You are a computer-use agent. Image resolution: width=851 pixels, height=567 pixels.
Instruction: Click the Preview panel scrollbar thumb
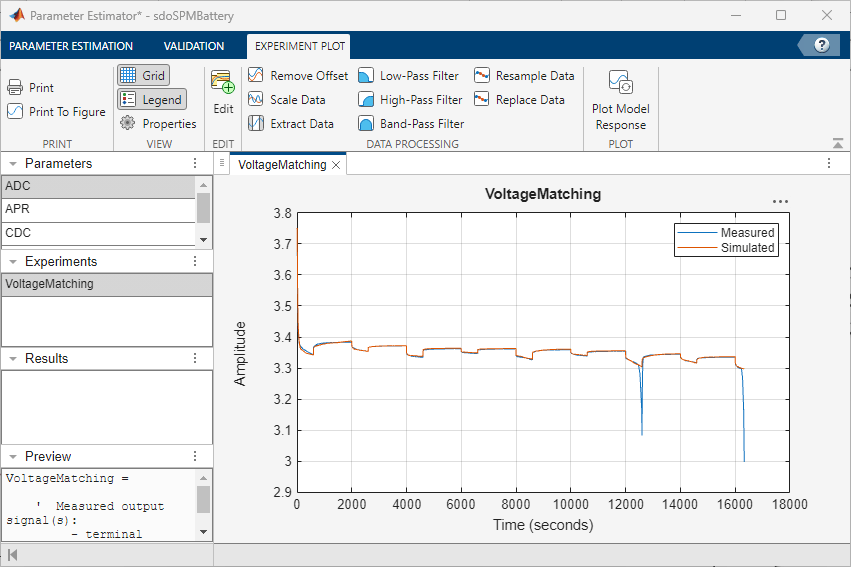204,500
